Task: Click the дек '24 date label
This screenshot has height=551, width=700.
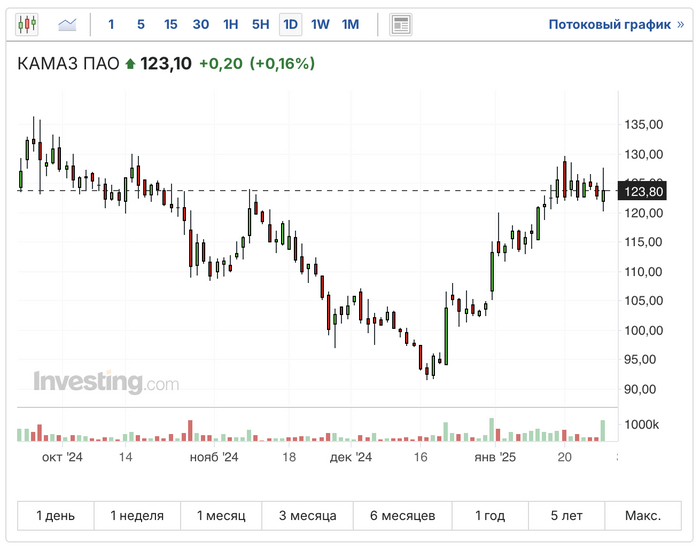Action: point(351,457)
